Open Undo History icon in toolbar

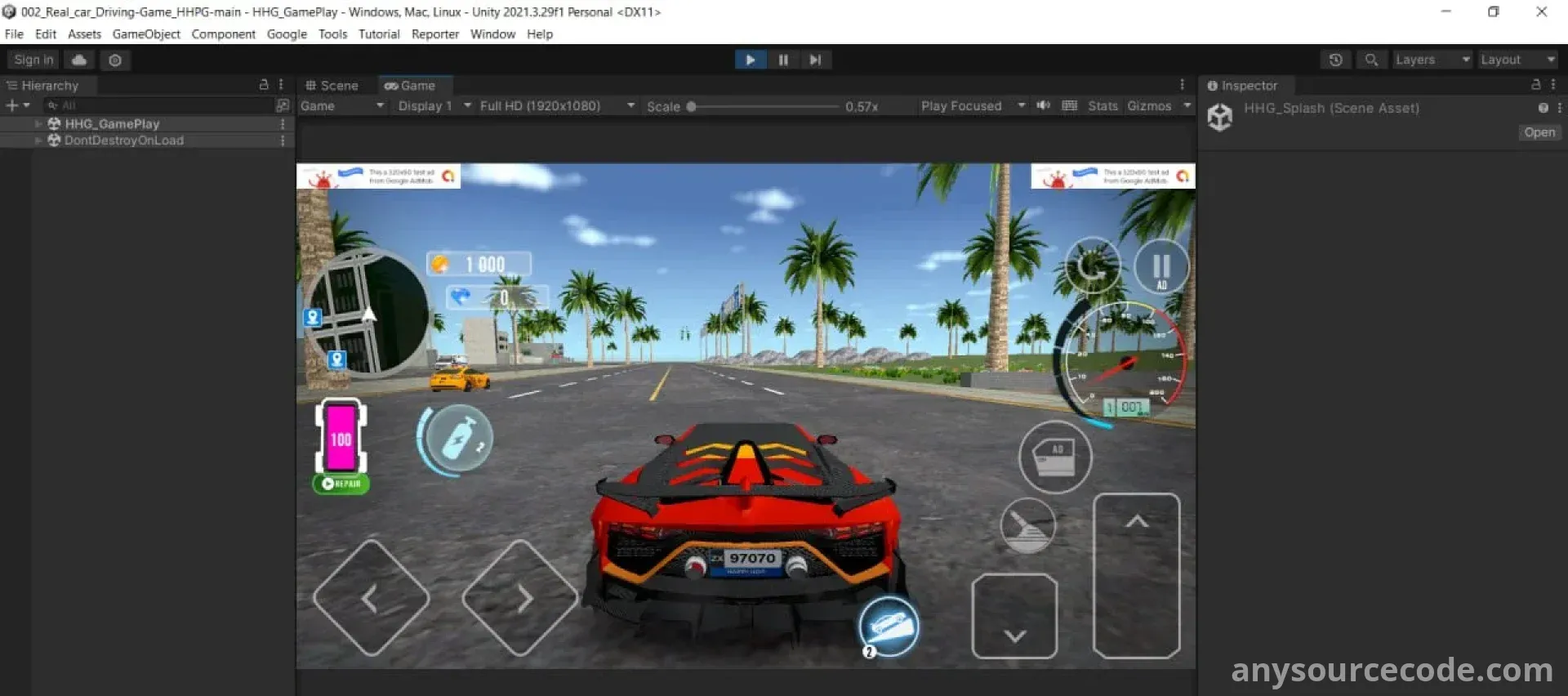(x=1335, y=60)
